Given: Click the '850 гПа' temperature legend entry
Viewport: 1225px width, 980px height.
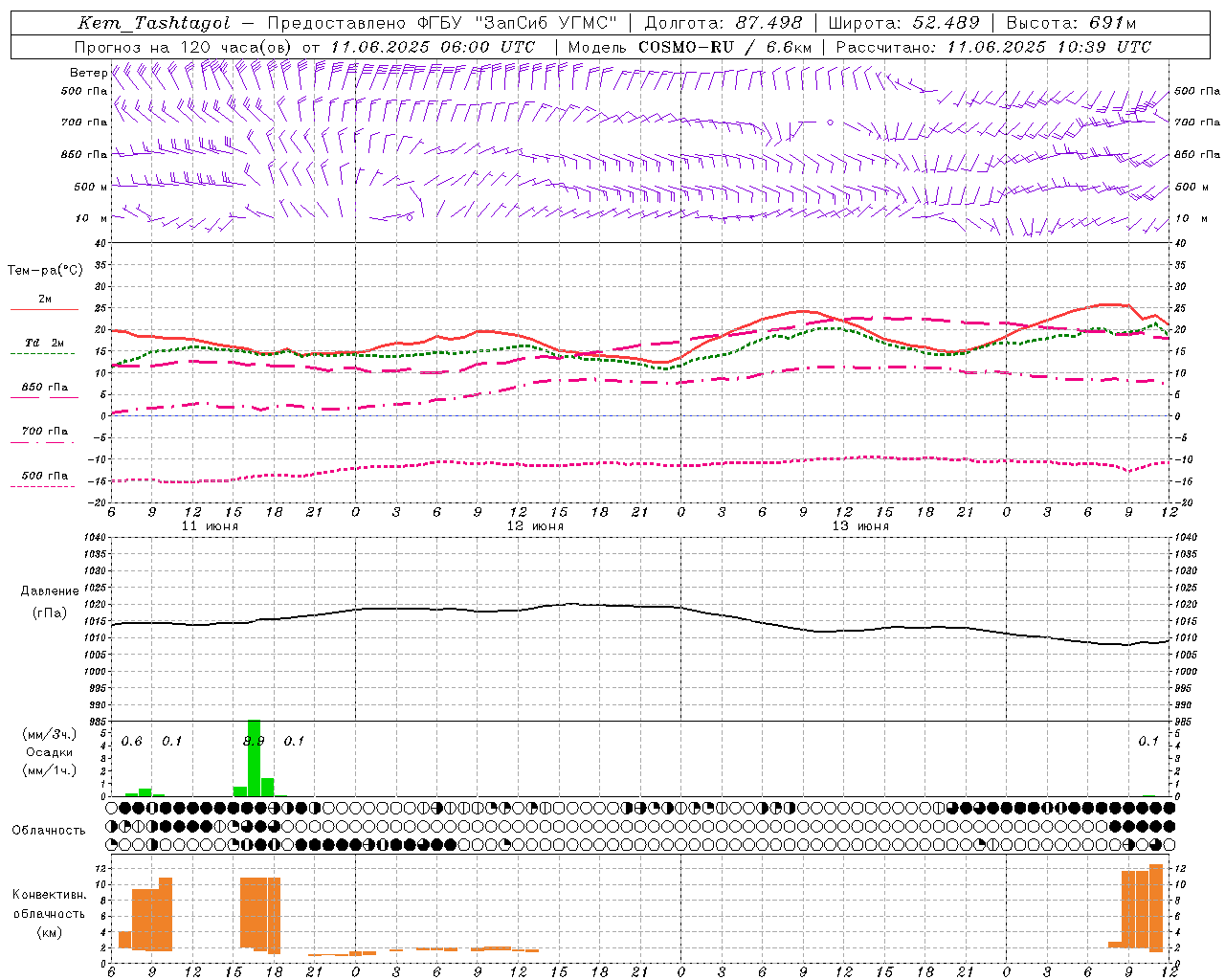Looking at the screenshot, I should click(44, 388).
